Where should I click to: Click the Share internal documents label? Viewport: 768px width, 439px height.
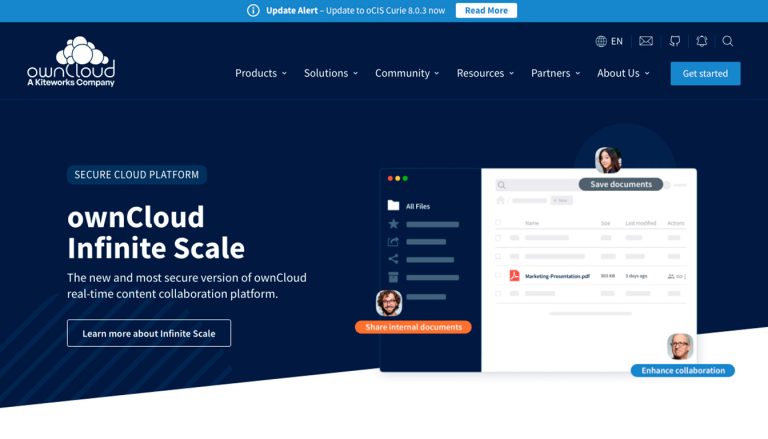(x=413, y=327)
